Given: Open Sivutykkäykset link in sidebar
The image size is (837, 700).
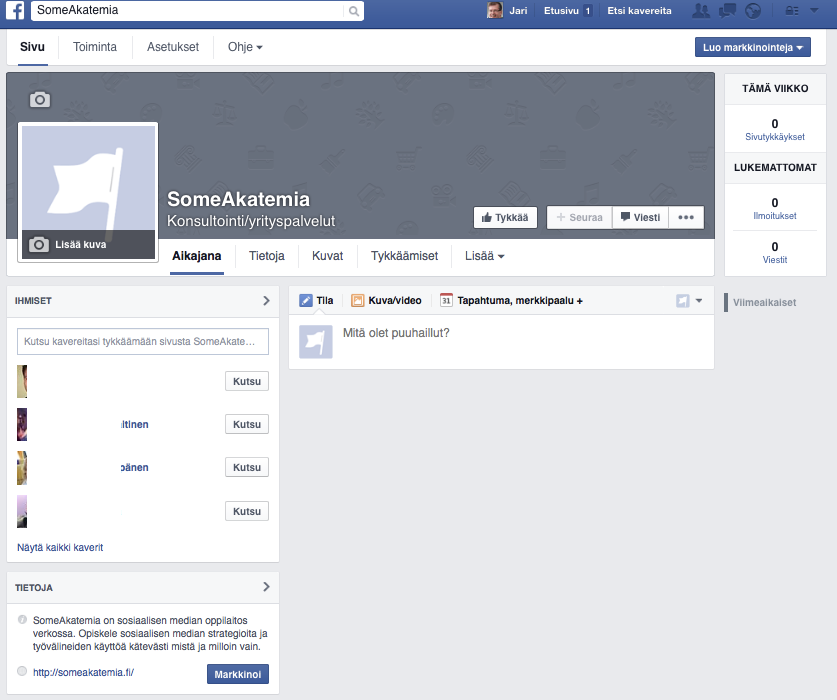Looking at the screenshot, I should [775, 137].
